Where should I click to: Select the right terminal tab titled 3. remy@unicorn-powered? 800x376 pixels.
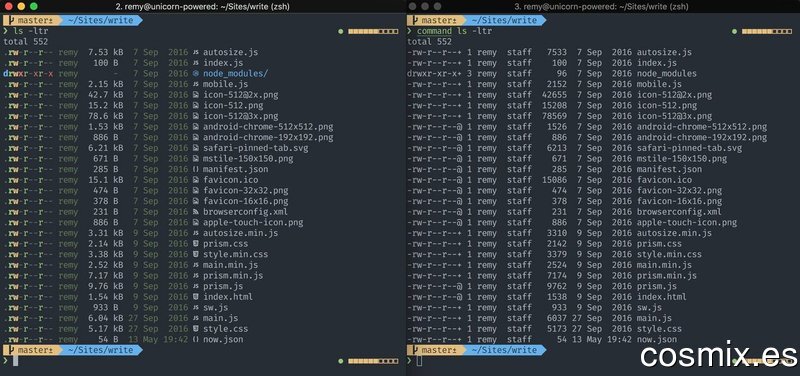point(601,6)
